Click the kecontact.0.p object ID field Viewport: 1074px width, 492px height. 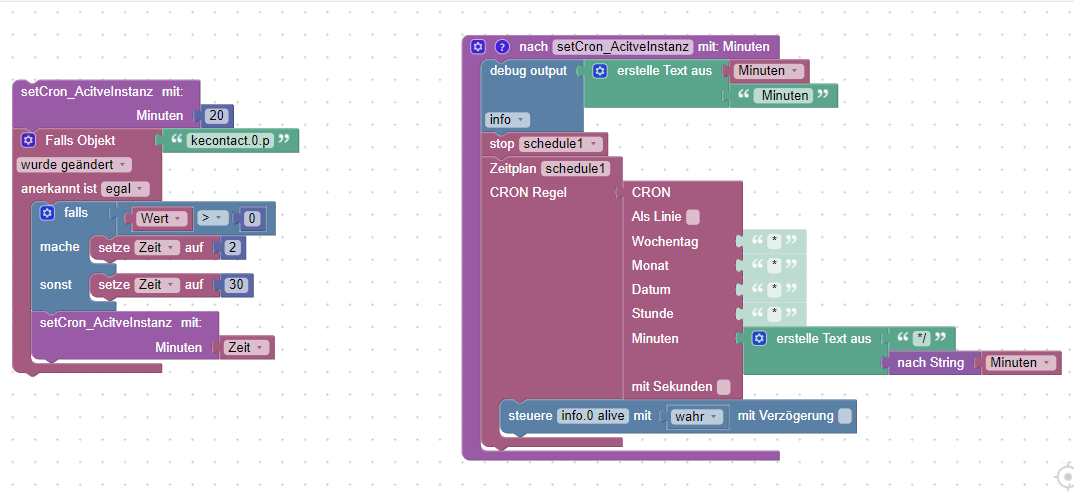(230, 140)
